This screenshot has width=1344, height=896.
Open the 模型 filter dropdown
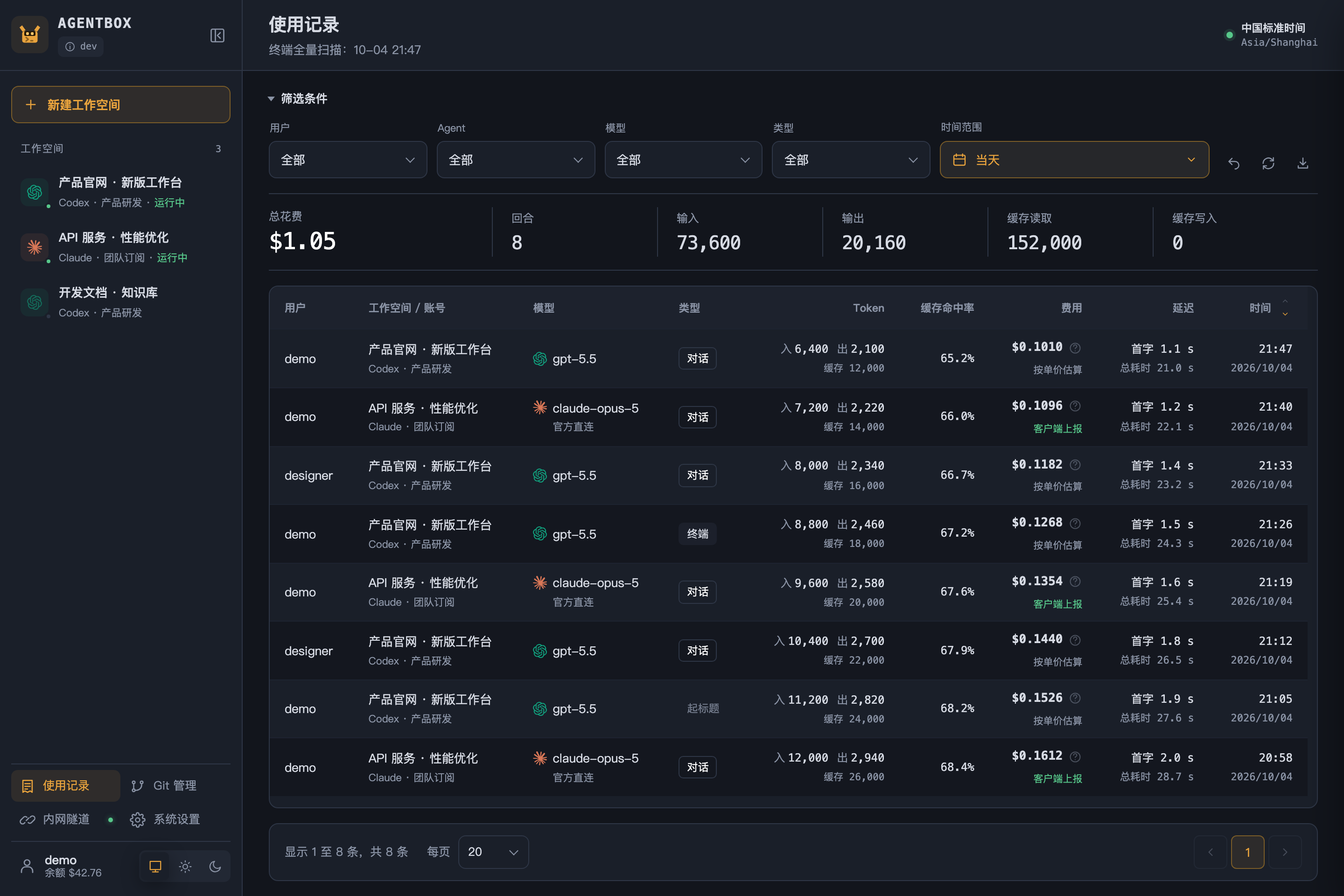tap(683, 160)
